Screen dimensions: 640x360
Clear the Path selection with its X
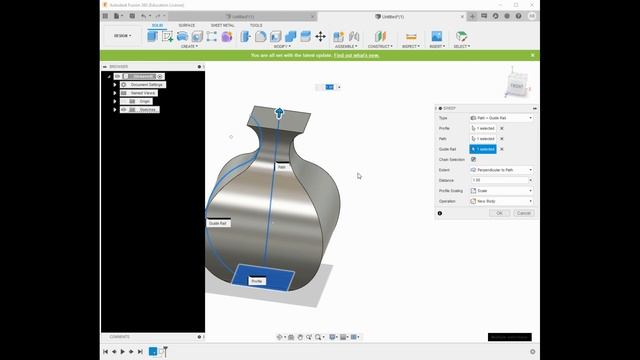502,139
